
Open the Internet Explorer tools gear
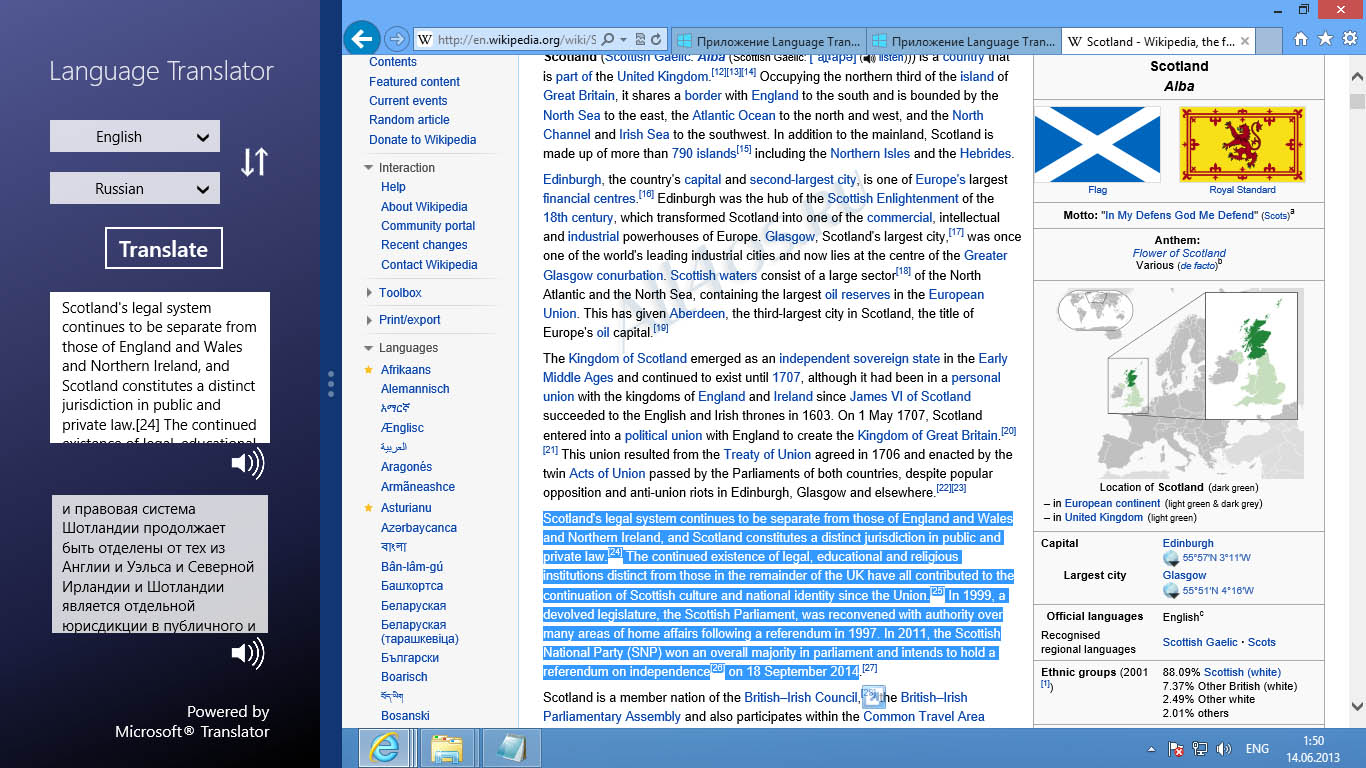[1349, 39]
